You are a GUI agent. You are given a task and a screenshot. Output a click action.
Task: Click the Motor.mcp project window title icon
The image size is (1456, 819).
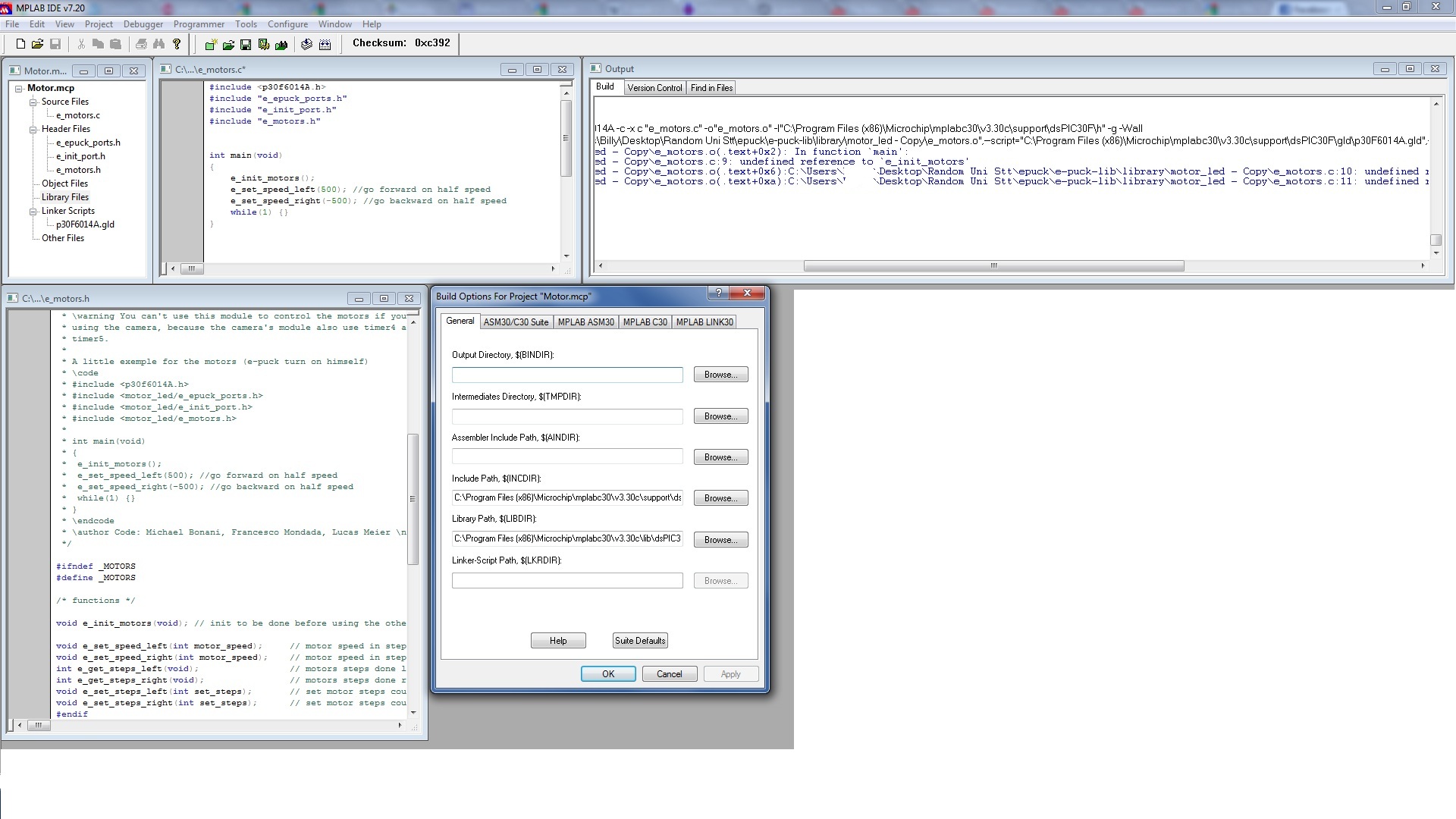(x=15, y=71)
